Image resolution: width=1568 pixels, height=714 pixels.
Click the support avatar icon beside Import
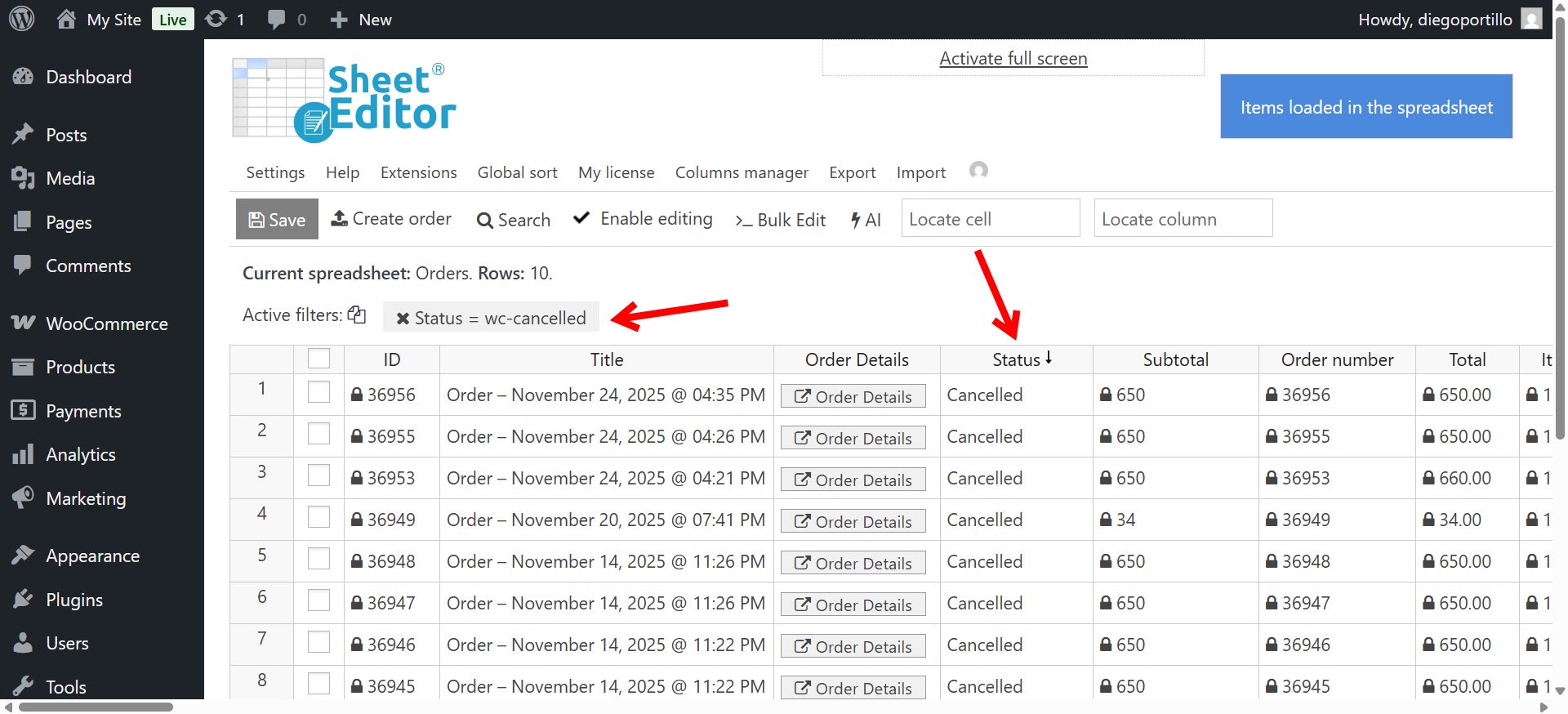[x=978, y=170]
